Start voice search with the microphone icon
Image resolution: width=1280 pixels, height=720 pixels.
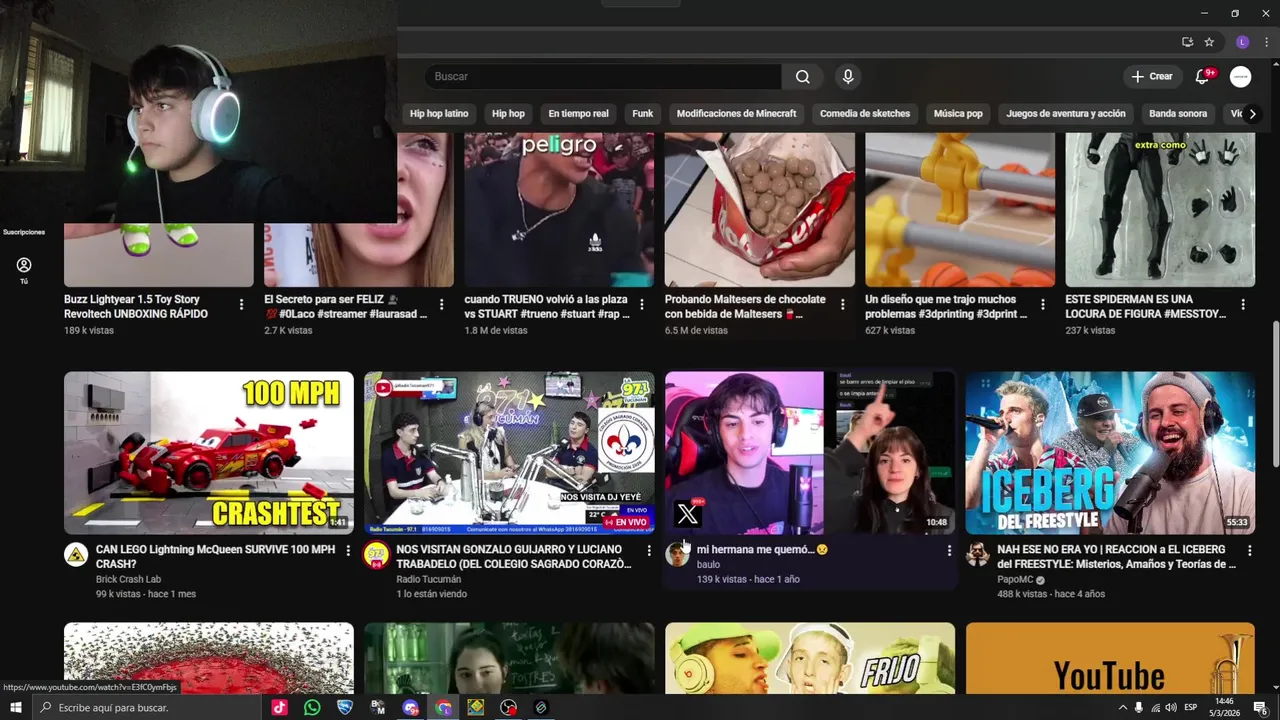click(x=848, y=77)
